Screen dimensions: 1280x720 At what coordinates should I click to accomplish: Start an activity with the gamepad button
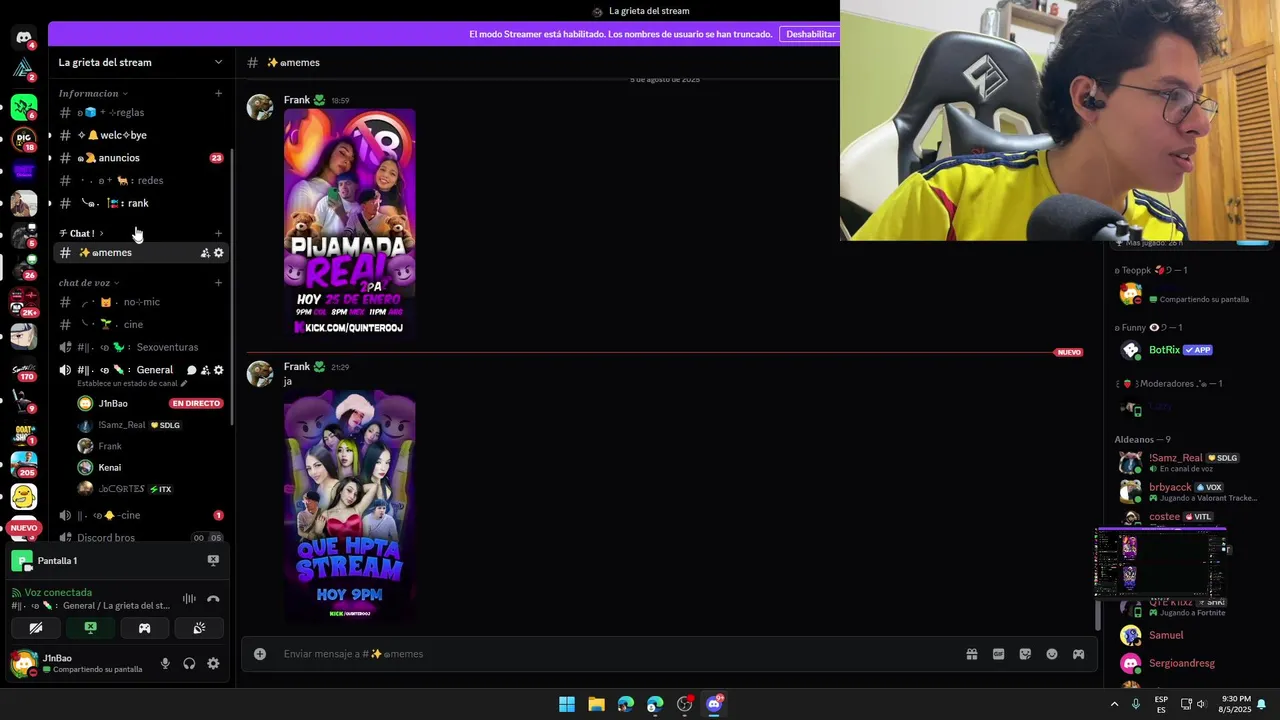pos(144,628)
